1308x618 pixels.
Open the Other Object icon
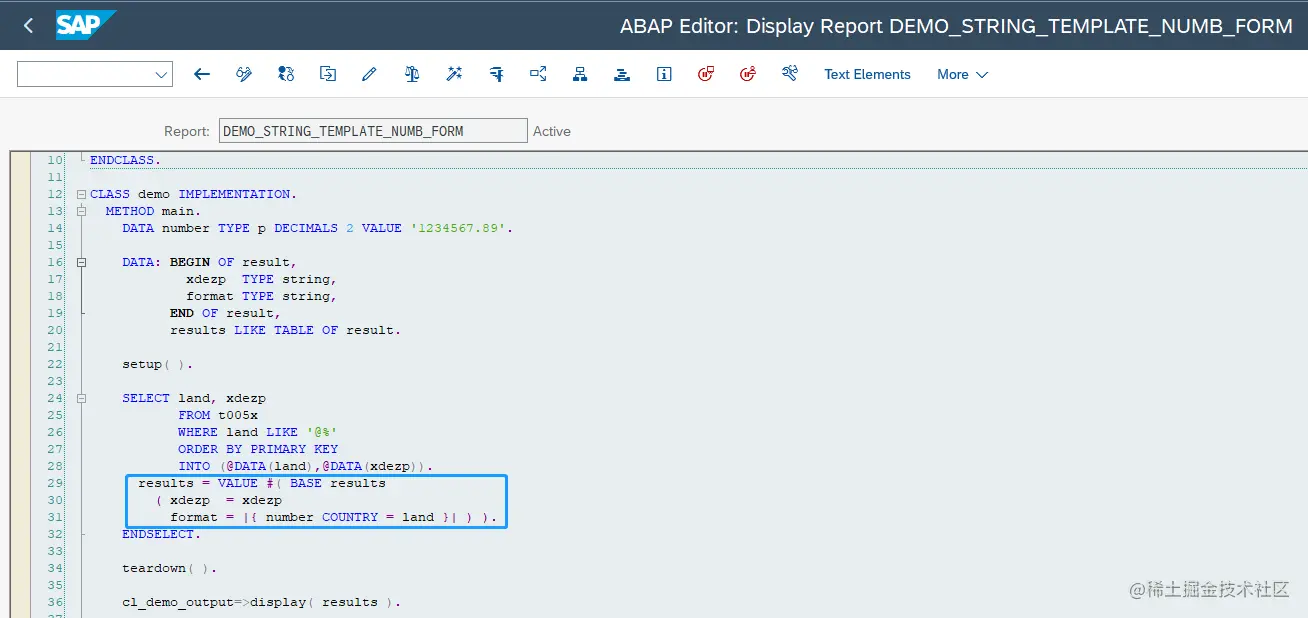pyautogui.click(x=327, y=74)
